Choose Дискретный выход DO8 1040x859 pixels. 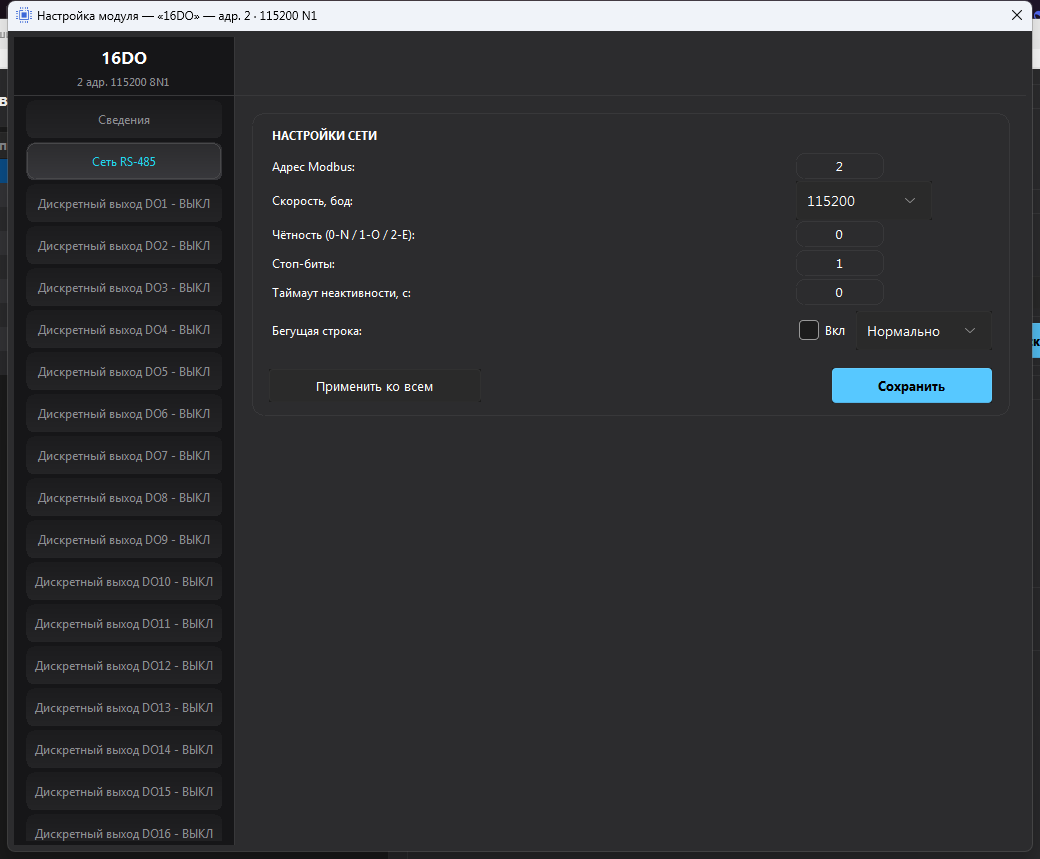(124, 497)
